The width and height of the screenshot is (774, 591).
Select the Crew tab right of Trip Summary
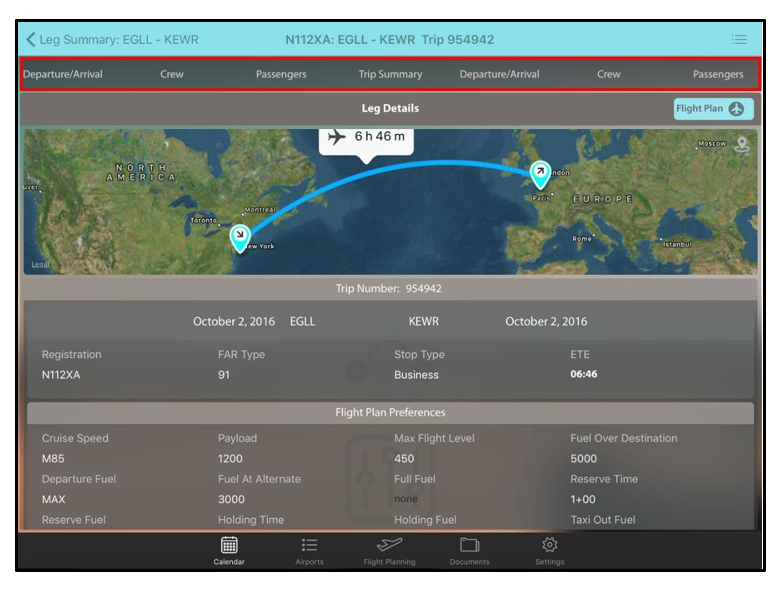(608, 74)
